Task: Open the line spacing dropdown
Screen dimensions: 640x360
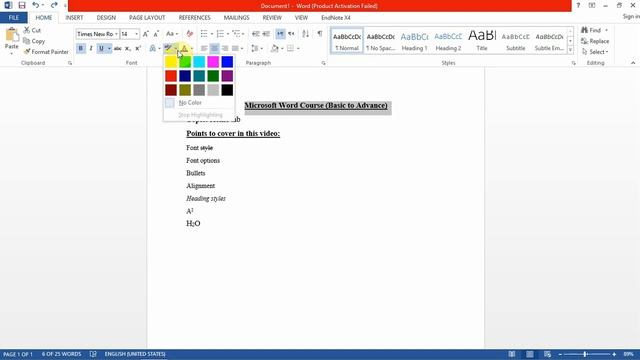Action: coord(257,49)
